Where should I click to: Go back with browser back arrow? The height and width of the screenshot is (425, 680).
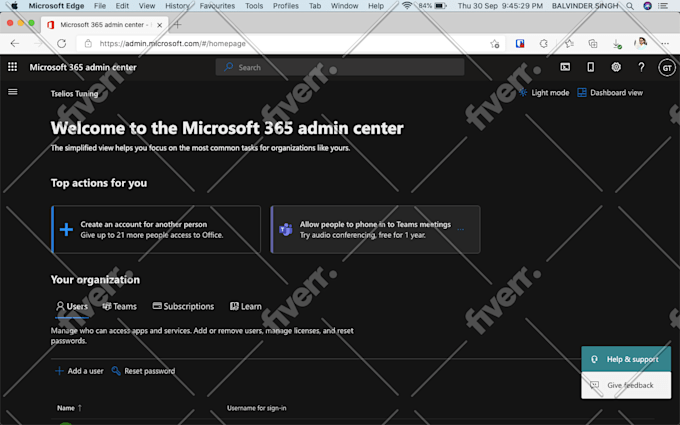pos(15,43)
